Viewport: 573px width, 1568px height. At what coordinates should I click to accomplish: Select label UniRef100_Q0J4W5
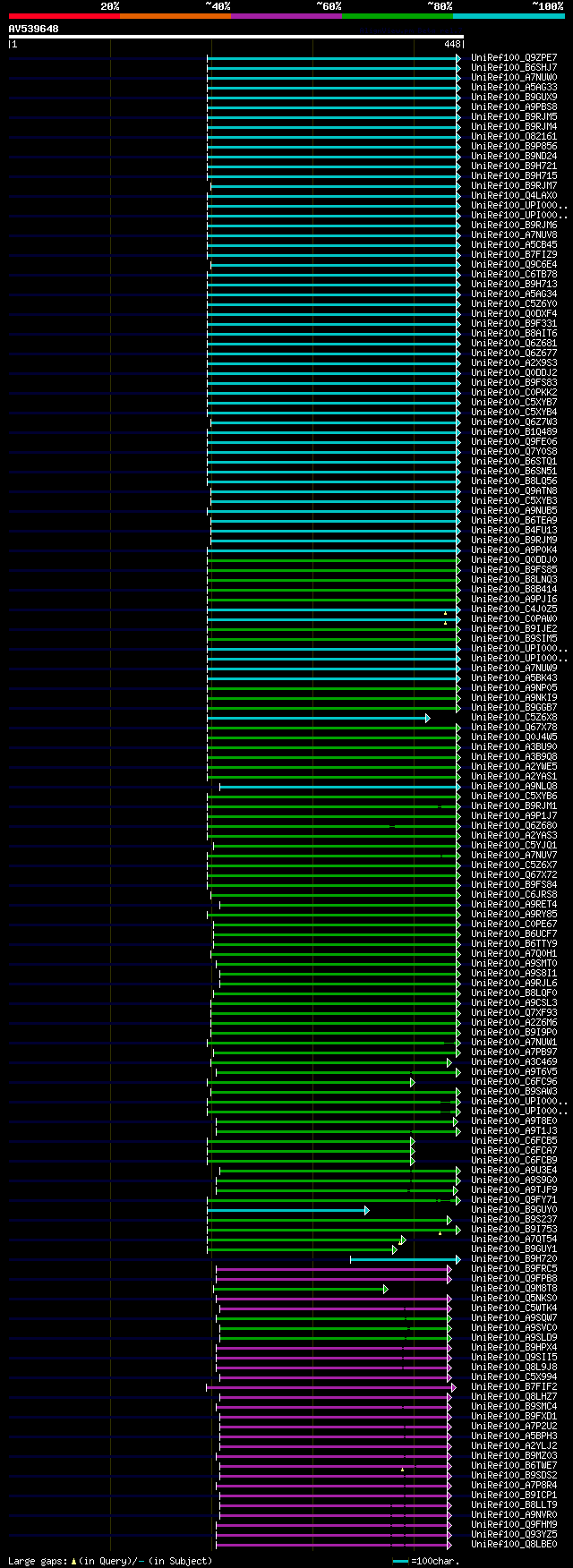tap(514, 737)
